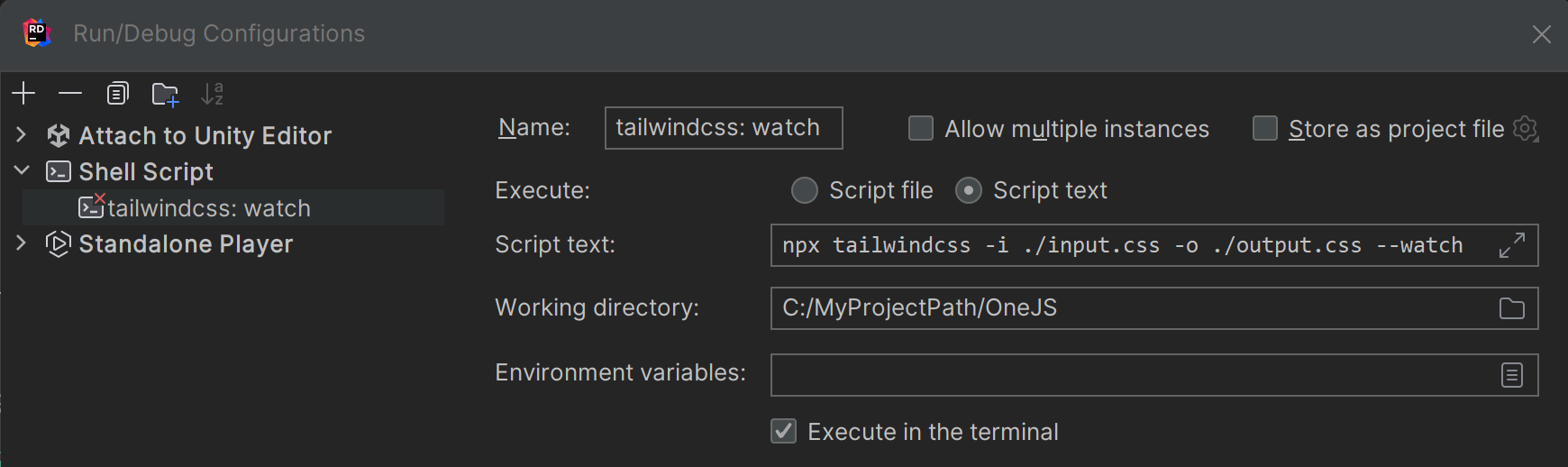Select the Script text radio option
1568x467 pixels.
pyautogui.click(x=969, y=190)
